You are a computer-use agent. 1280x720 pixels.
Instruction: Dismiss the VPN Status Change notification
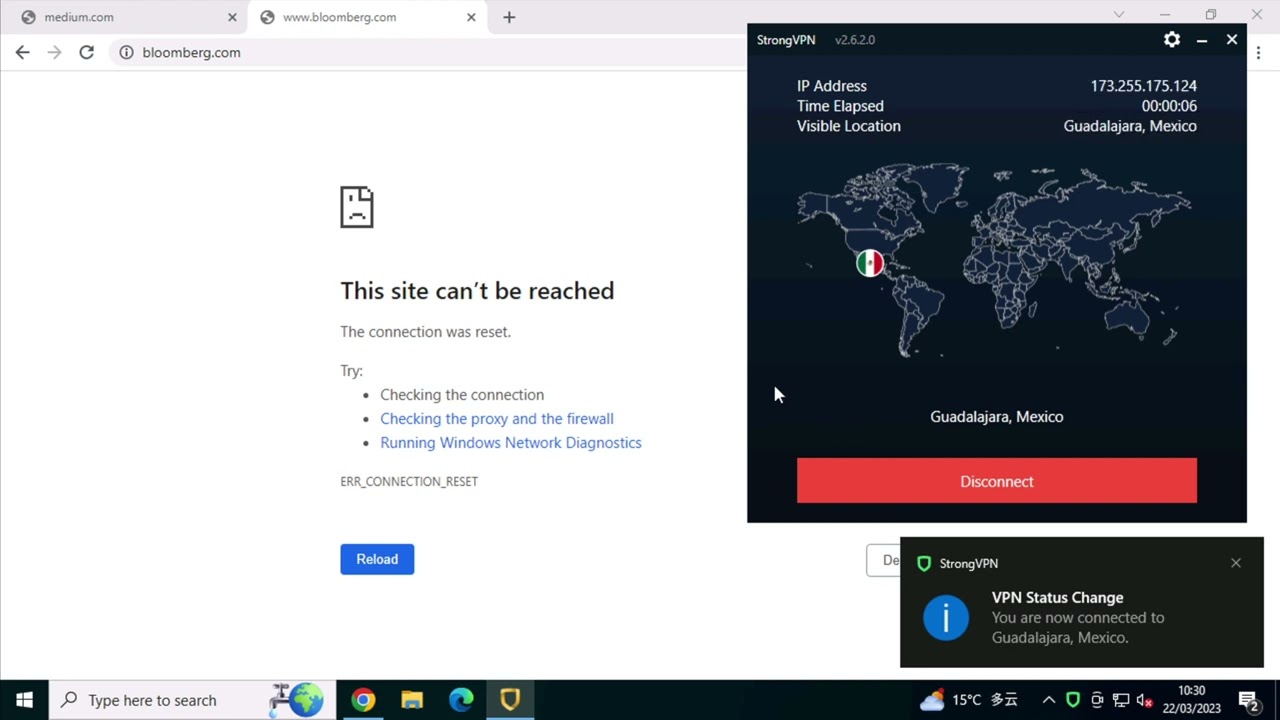pos(1236,563)
